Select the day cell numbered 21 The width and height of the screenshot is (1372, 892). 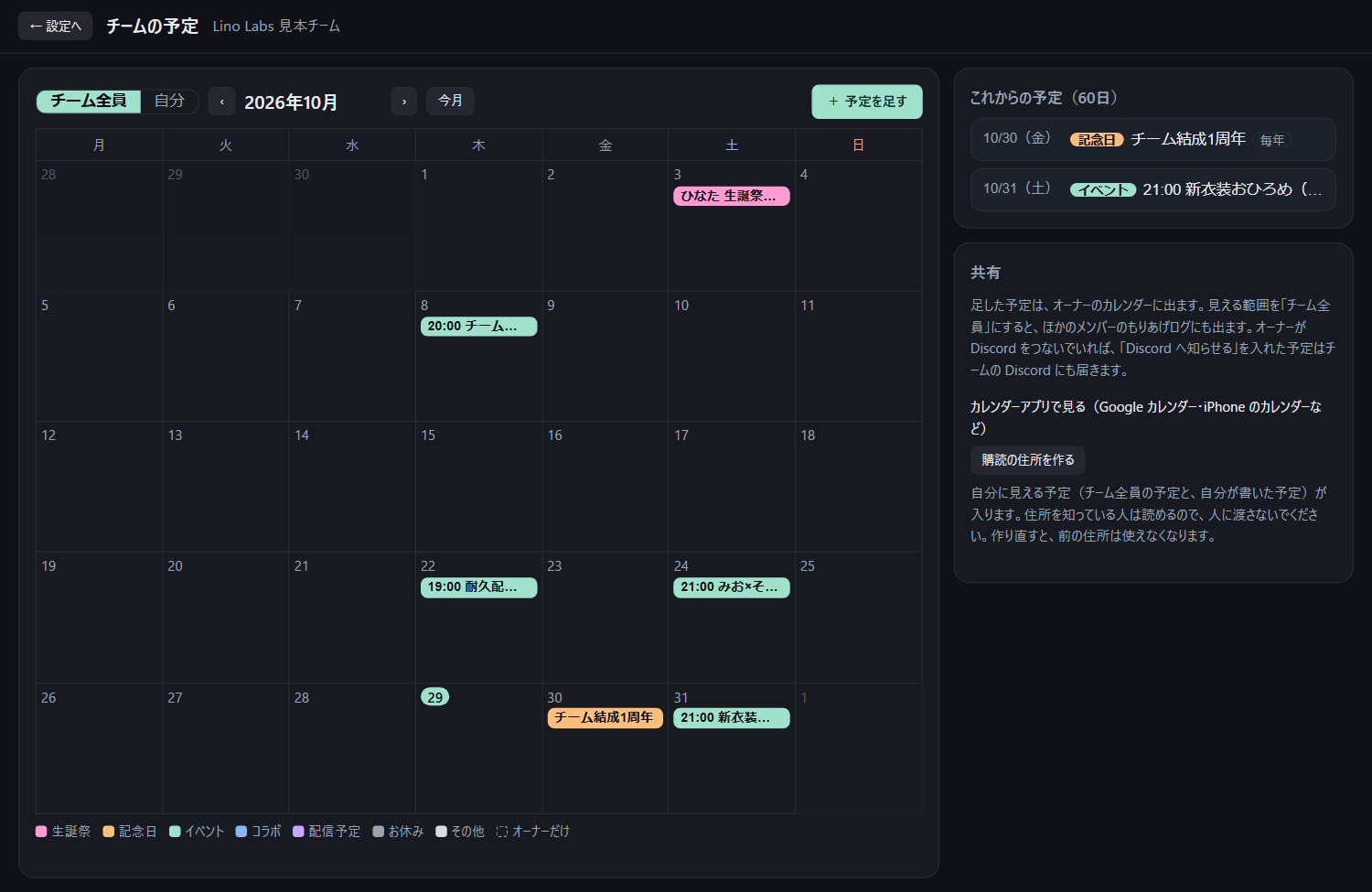pos(352,618)
